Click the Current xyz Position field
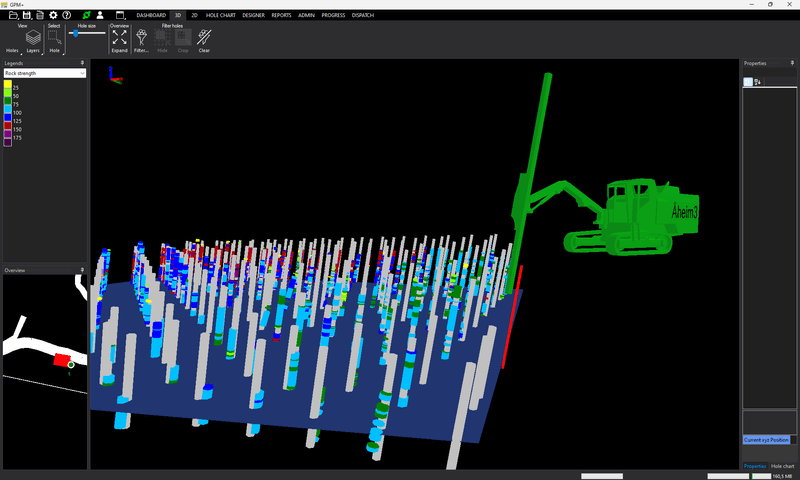The image size is (800, 480). pos(766,440)
